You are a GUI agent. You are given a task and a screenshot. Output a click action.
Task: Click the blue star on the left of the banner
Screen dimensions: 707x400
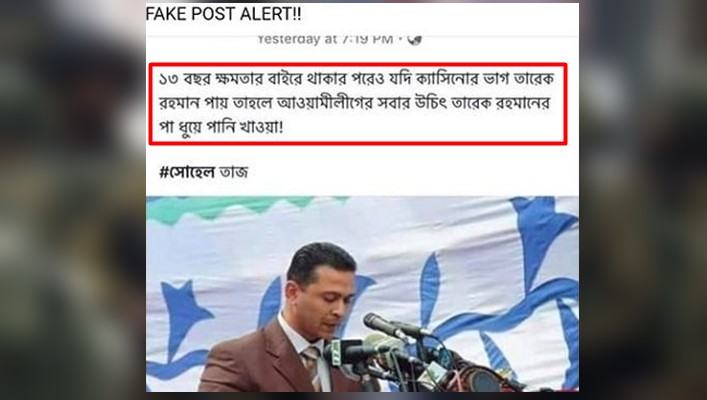[184, 313]
